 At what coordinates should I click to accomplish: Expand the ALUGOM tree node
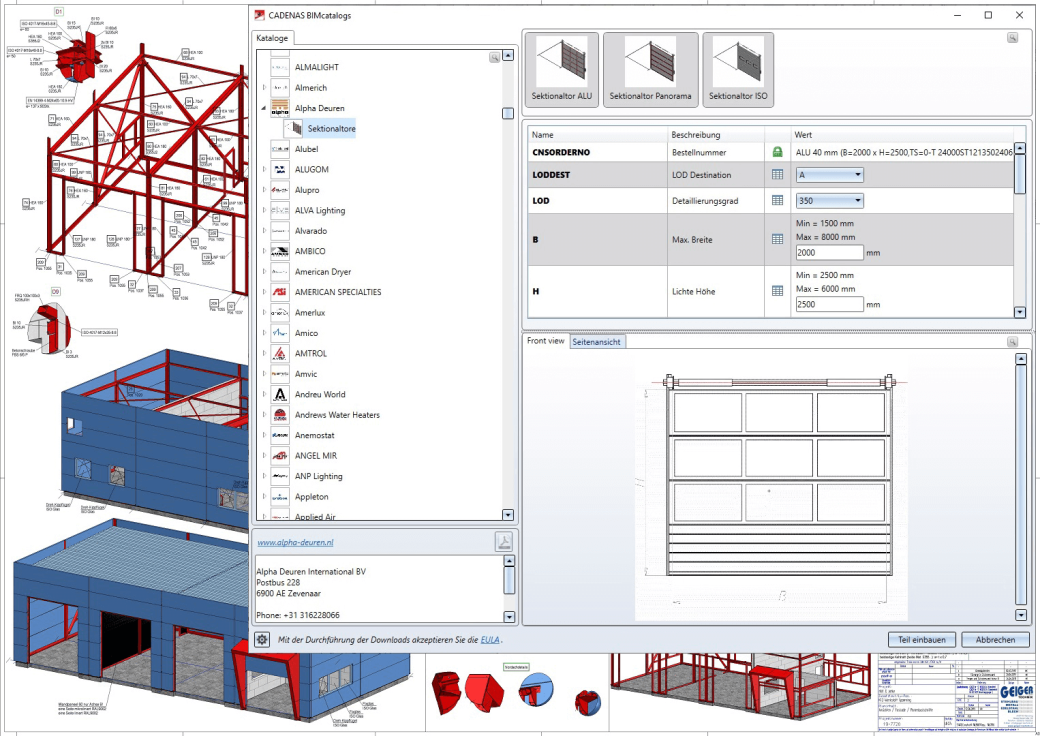point(264,170)
